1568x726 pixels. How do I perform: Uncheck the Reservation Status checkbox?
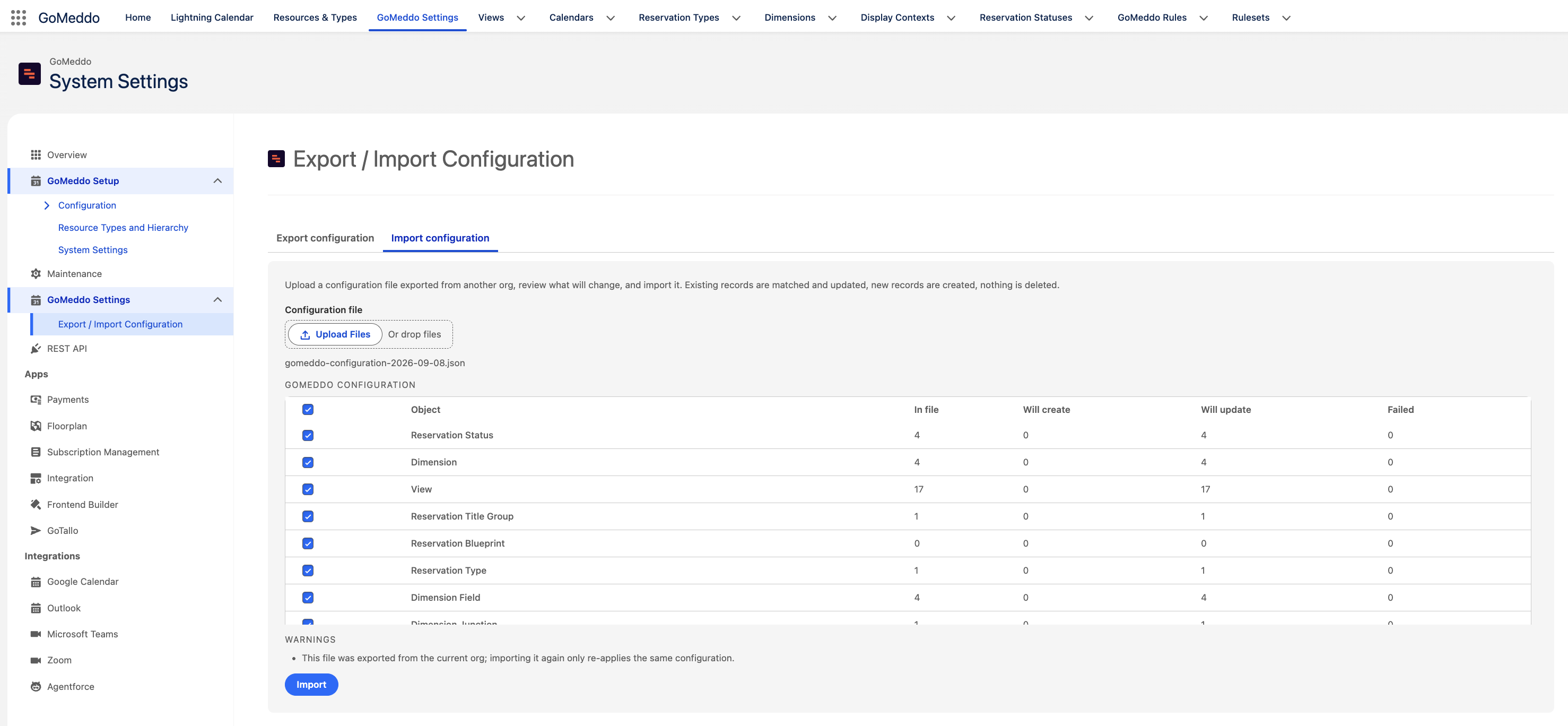308,436
